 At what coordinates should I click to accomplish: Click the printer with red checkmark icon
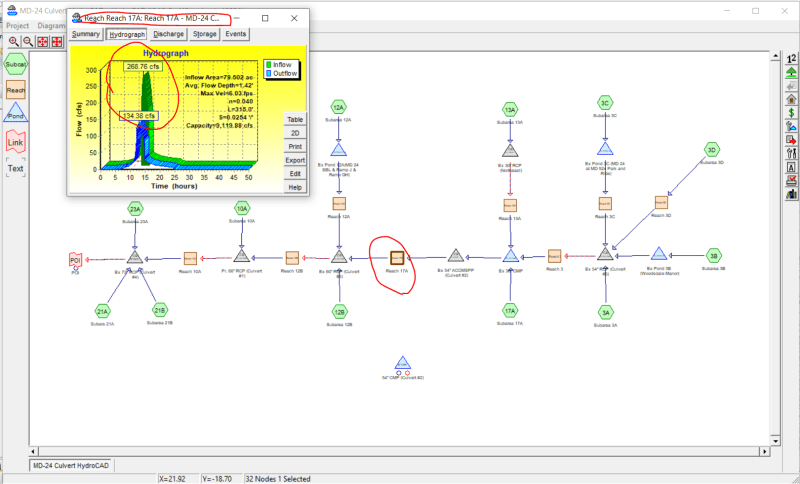coord(791,180)
